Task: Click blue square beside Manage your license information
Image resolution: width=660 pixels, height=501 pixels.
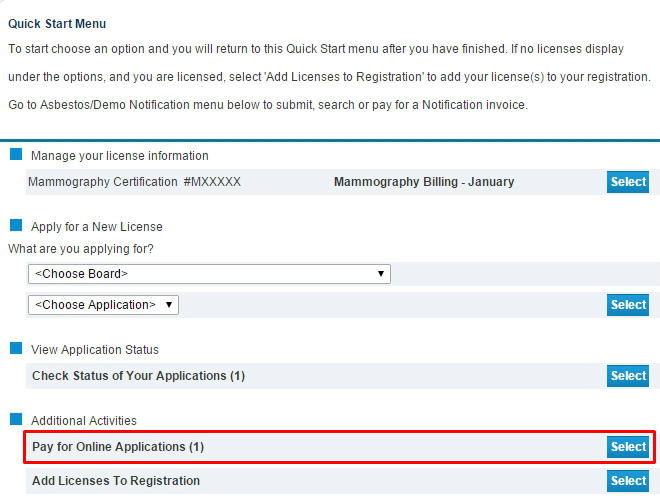Action: (16, 155)
